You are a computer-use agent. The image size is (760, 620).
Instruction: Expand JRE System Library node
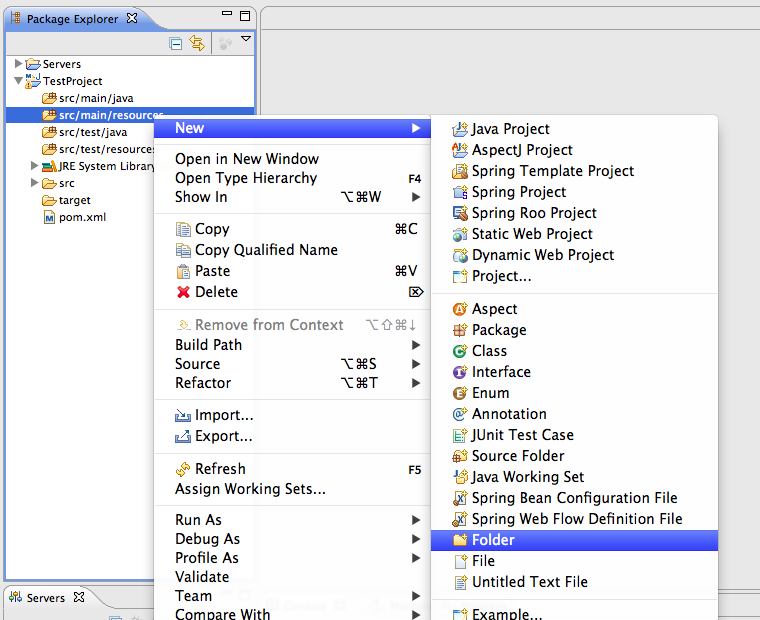pos(34,166)
